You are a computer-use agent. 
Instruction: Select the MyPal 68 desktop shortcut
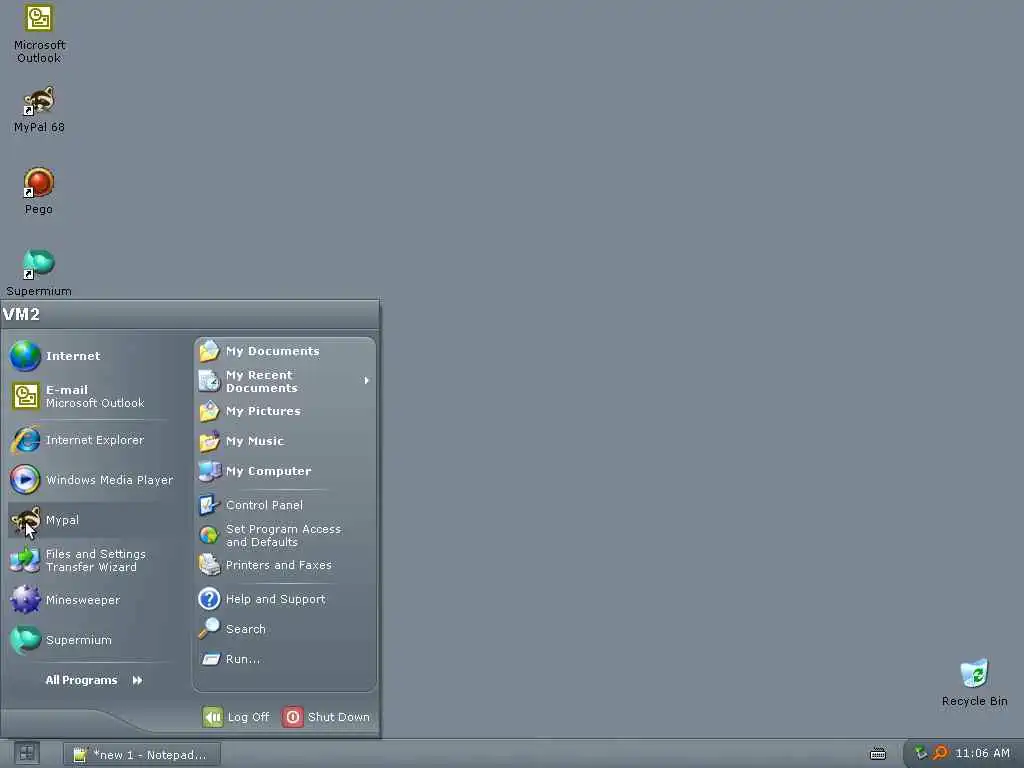(x=39, y=109)
